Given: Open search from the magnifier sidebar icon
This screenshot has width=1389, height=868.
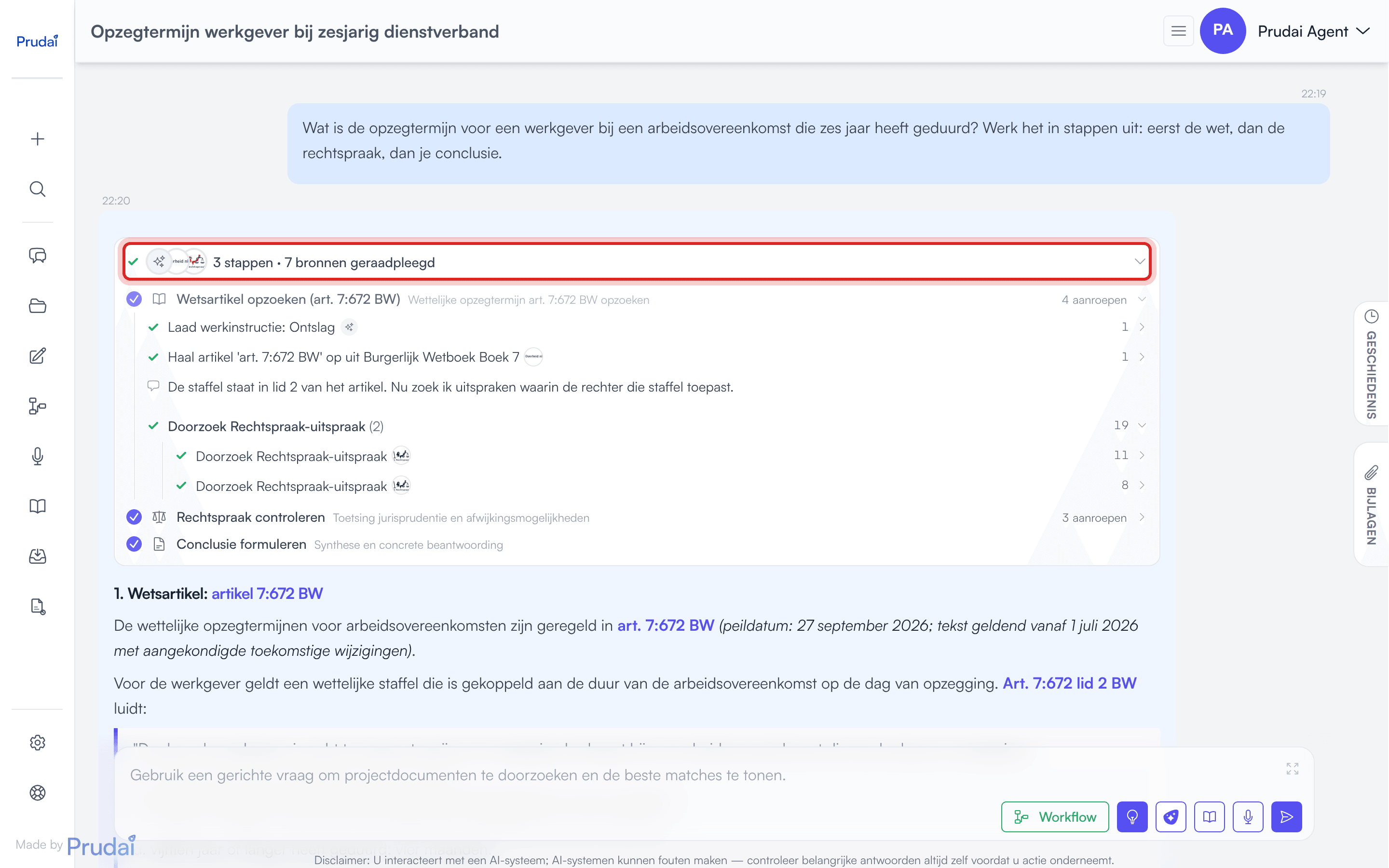Looking at the screenshot, I should (37, 189).
